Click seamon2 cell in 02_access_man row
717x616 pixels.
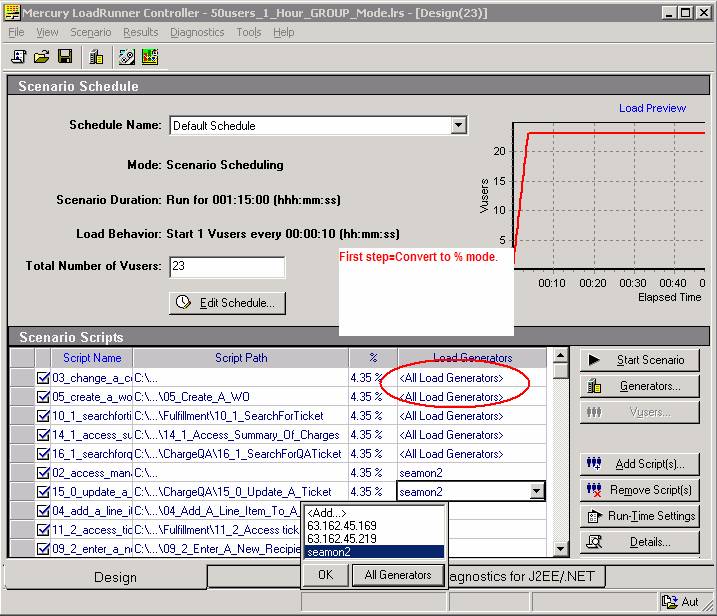point(471,472)
